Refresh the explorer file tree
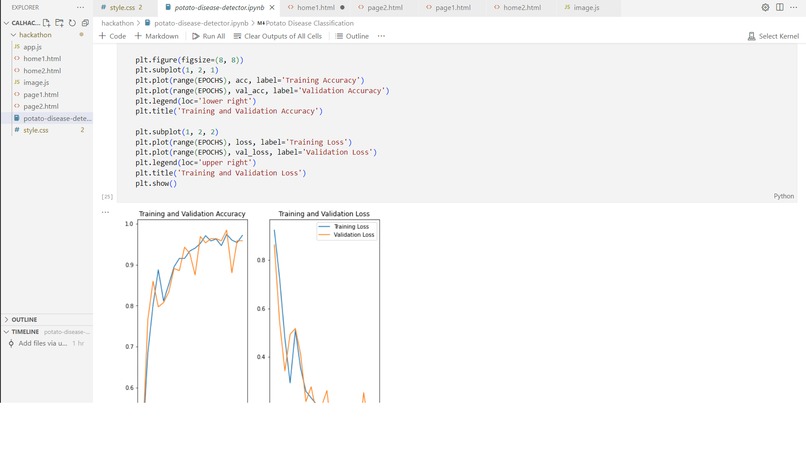This screenshot has height=466, width=806. [72, 23]
